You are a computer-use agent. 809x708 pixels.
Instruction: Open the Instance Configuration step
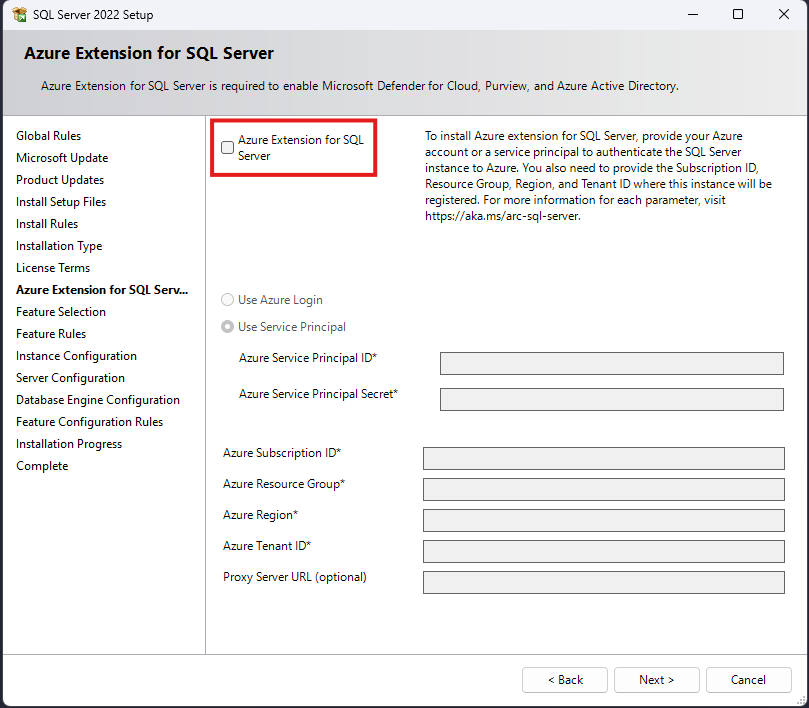[76, 356]
